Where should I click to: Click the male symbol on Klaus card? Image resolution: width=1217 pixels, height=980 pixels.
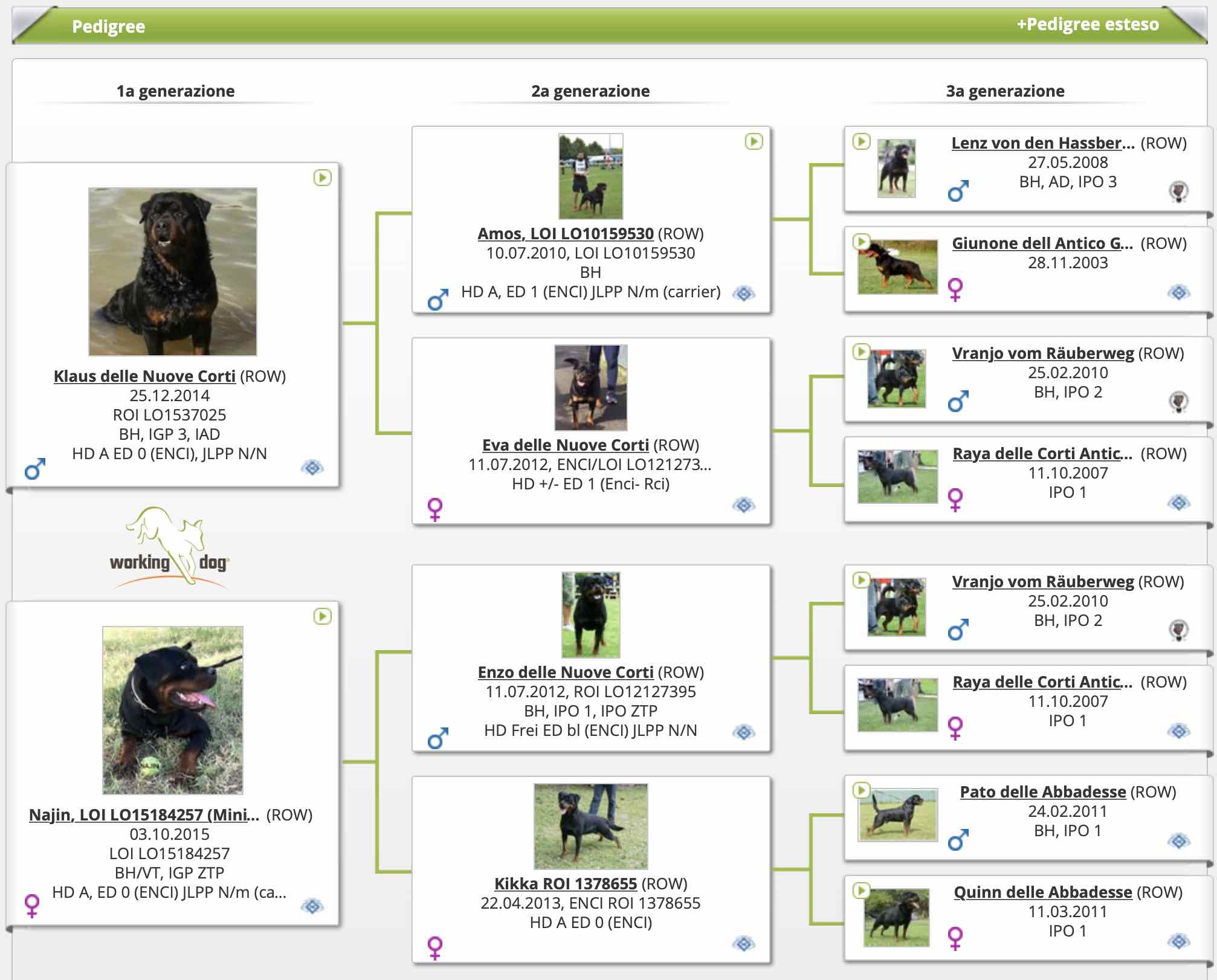click(35, 468)
